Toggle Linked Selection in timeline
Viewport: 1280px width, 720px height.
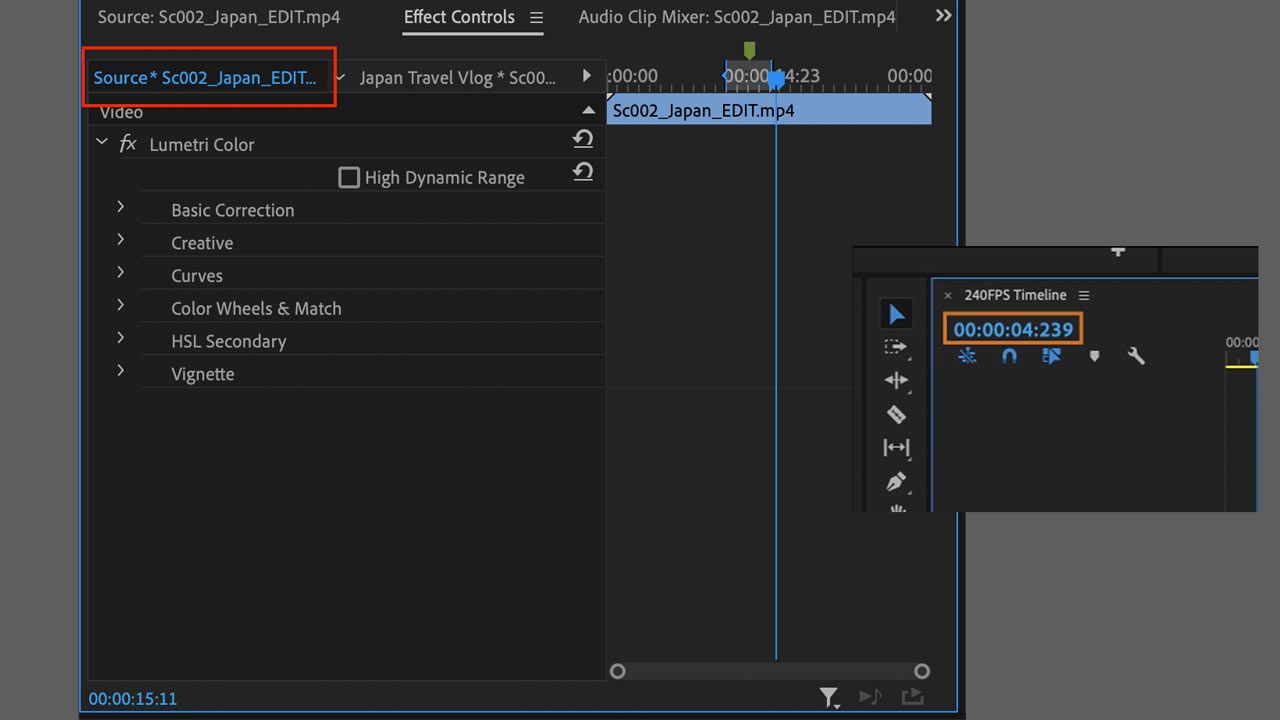(x=1051, y=355)
